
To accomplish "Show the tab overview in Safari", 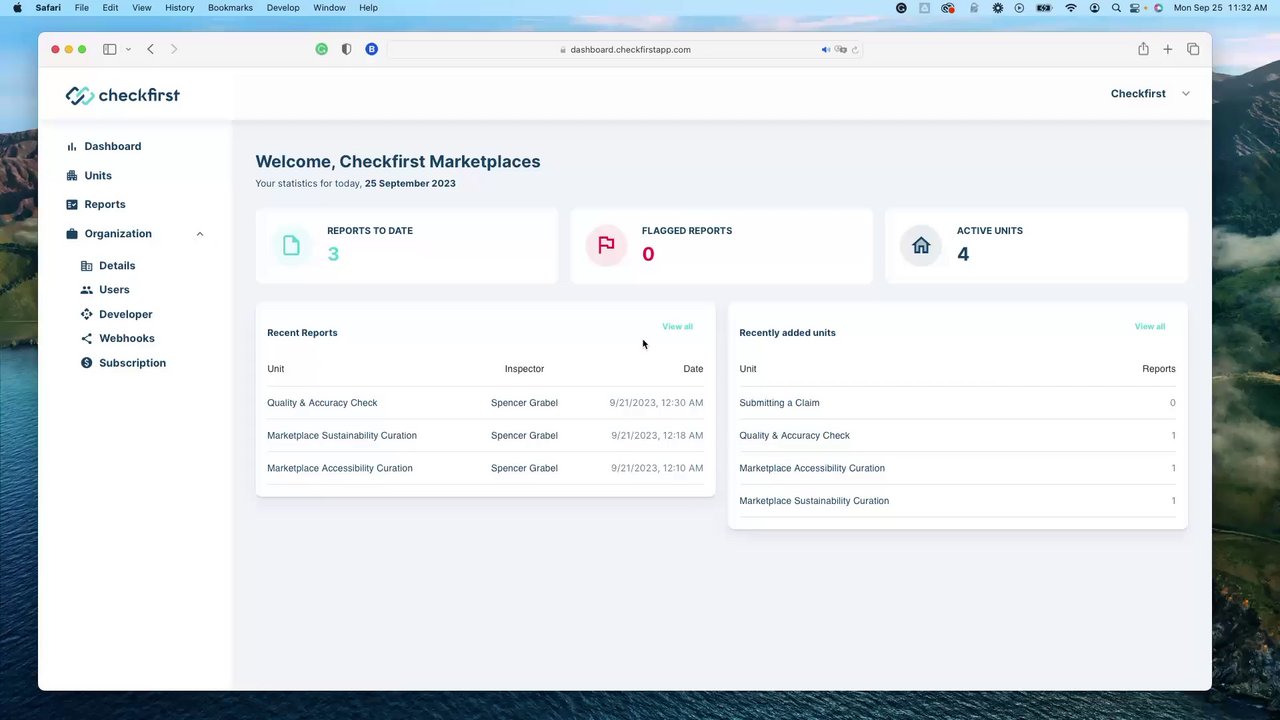I will [x=1193, y=49].
